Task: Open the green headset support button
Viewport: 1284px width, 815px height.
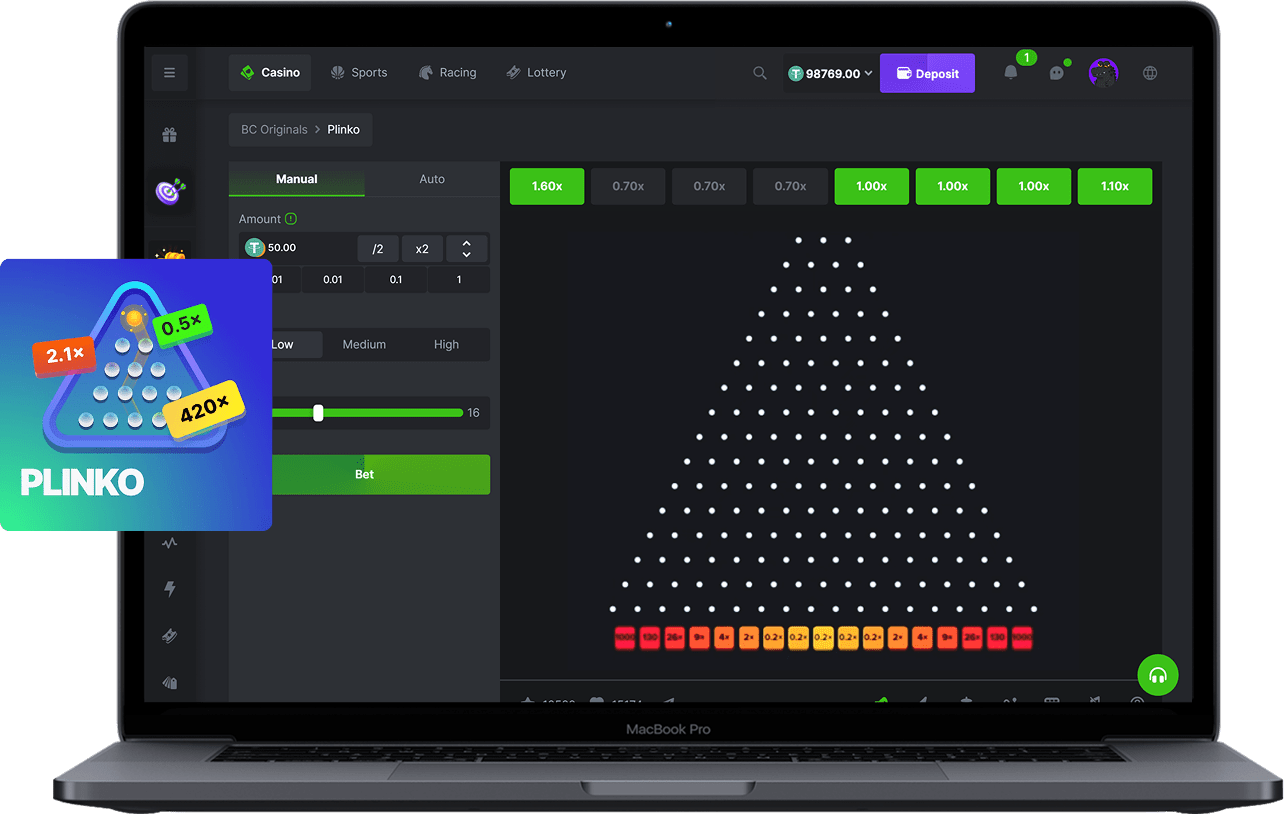Action: click(1158, 675)
